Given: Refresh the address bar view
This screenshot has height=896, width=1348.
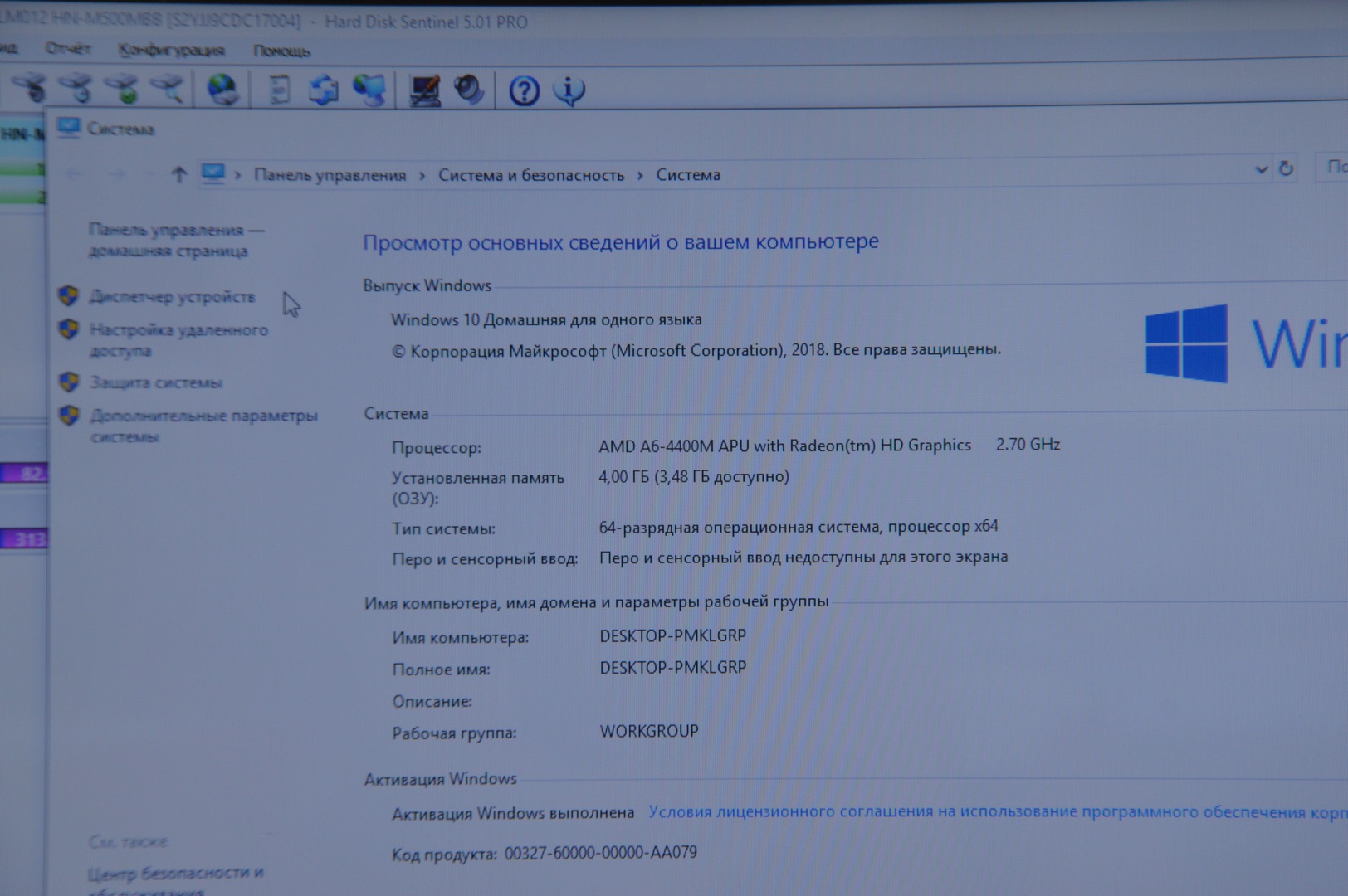Looking at the screenshot, I should coord(1286,169).
